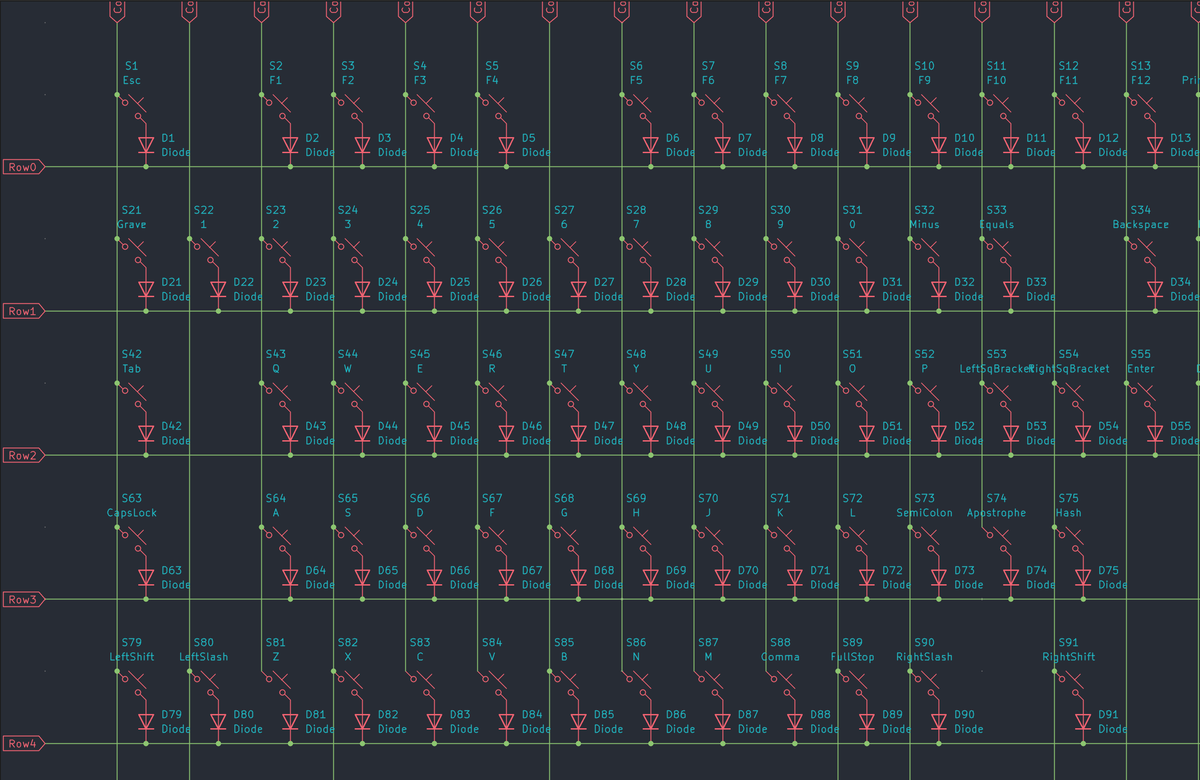Click the "FullStop" value text

(852, 656)
